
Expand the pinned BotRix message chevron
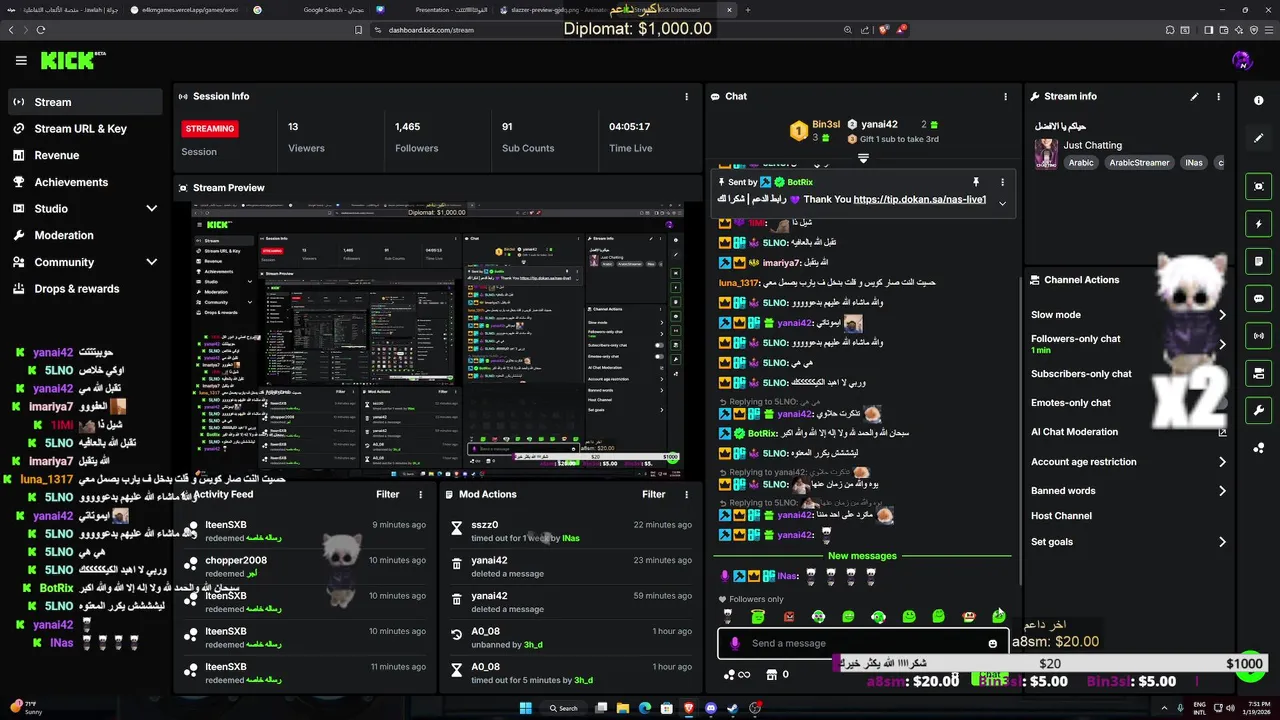point(1002,203)
